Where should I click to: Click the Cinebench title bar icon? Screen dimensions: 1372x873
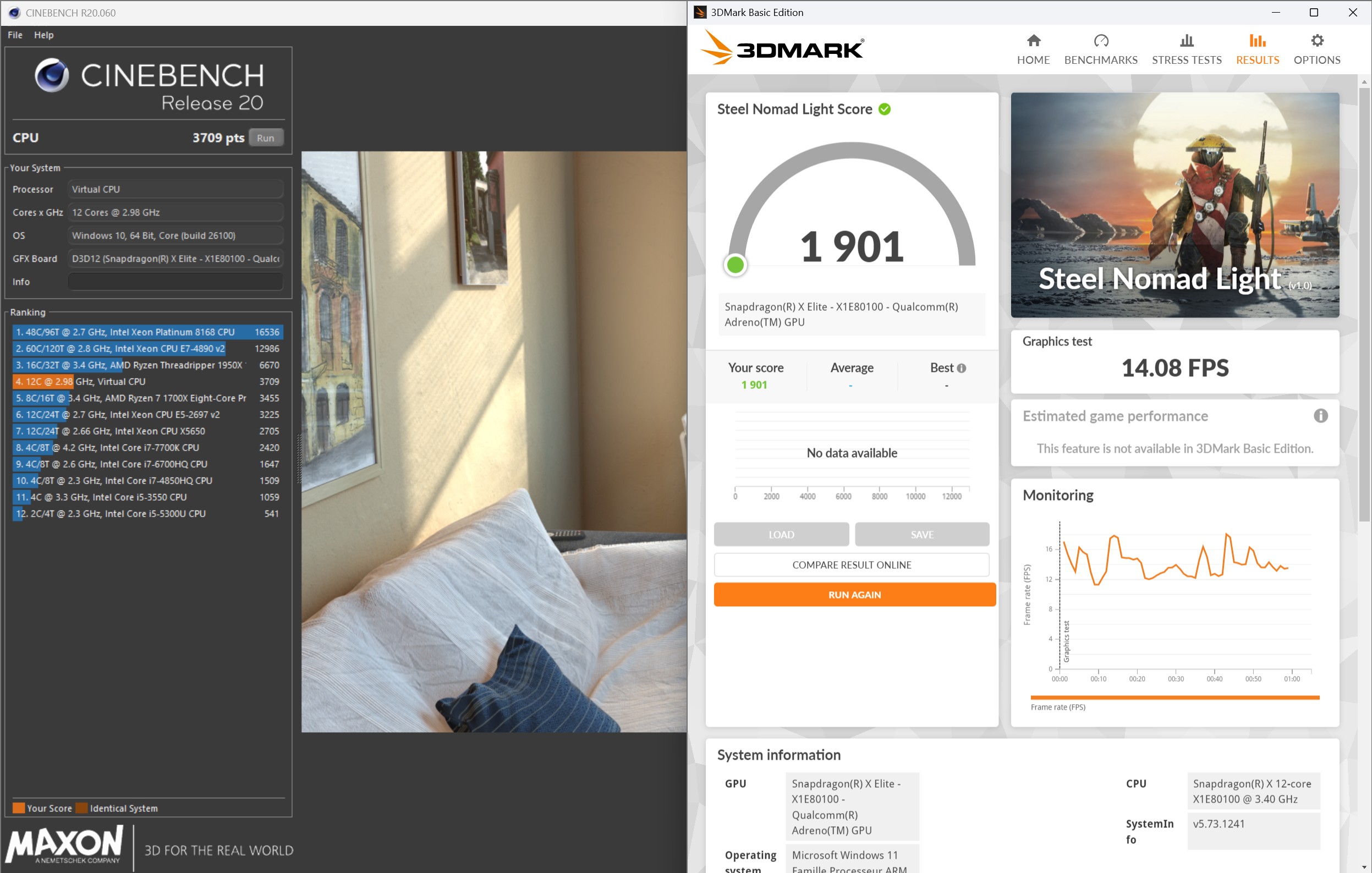(x=14, y=13)
